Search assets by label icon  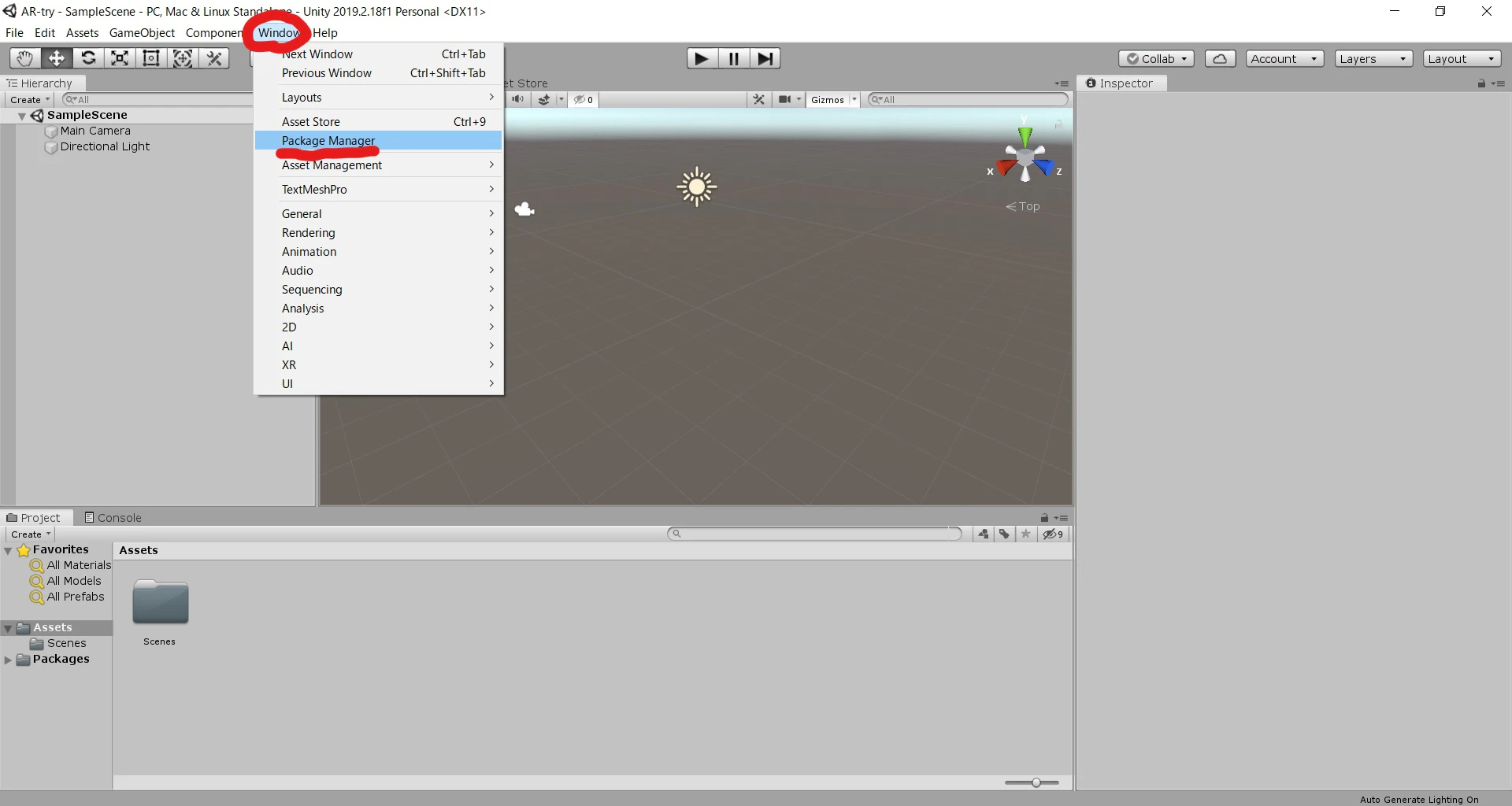point(1004,534)
